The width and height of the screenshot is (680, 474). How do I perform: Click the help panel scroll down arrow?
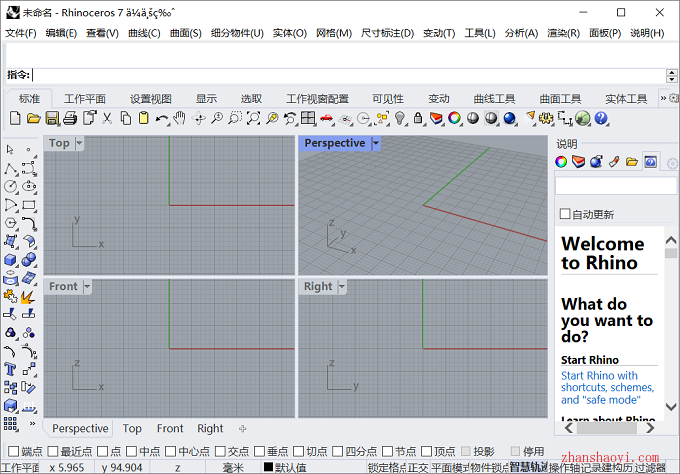pyautogui.click(x=670, y=407)
